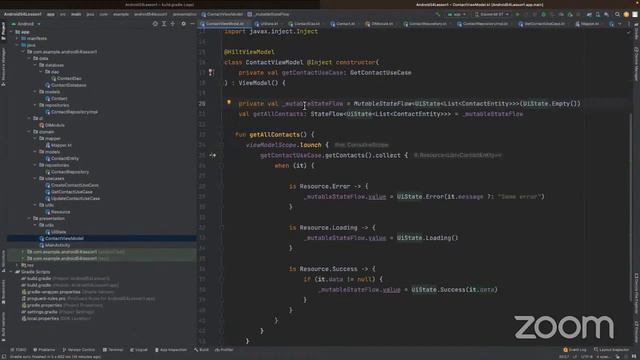Open UpdateContactUseCase in tree
640x360 pixels.
73,198
